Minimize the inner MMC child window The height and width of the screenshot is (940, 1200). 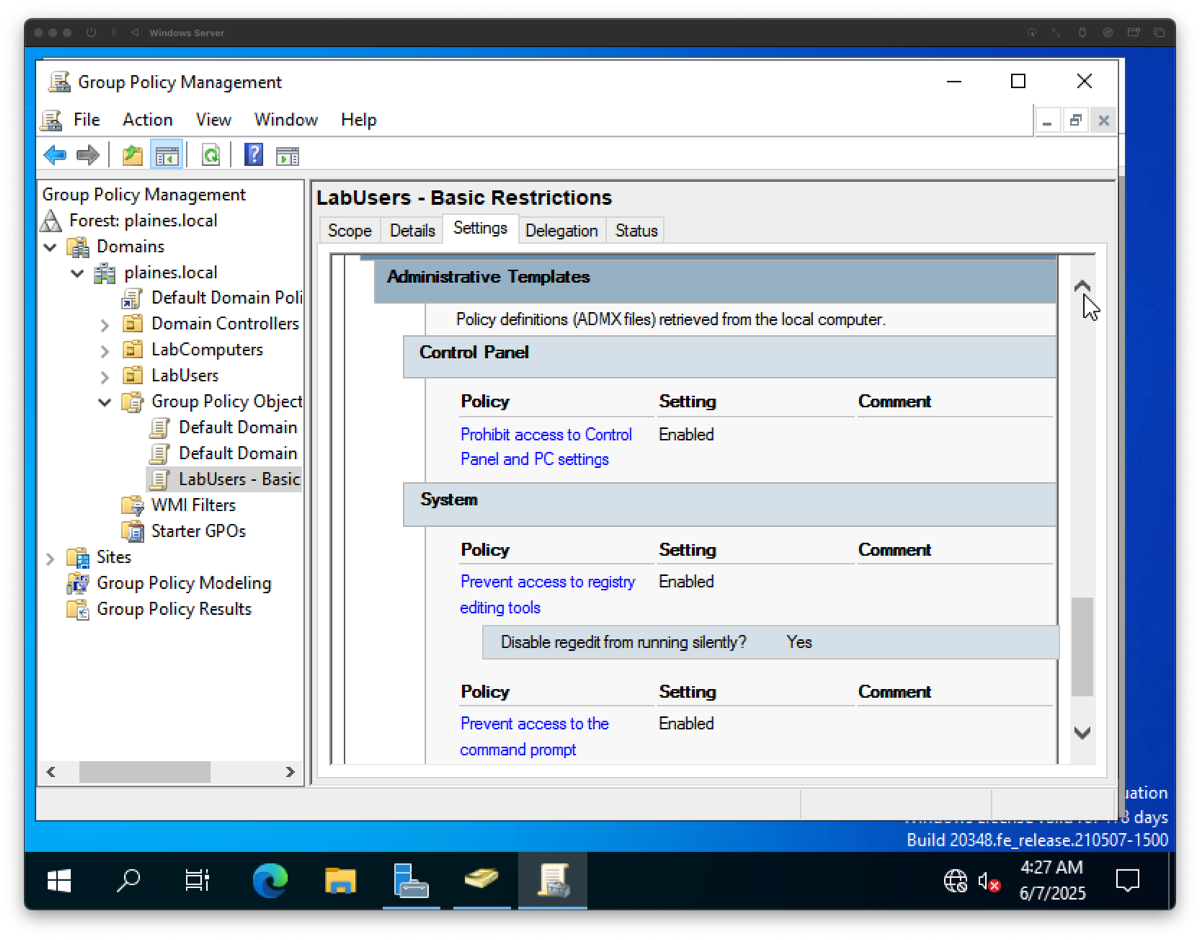(x=1047, y=121)
